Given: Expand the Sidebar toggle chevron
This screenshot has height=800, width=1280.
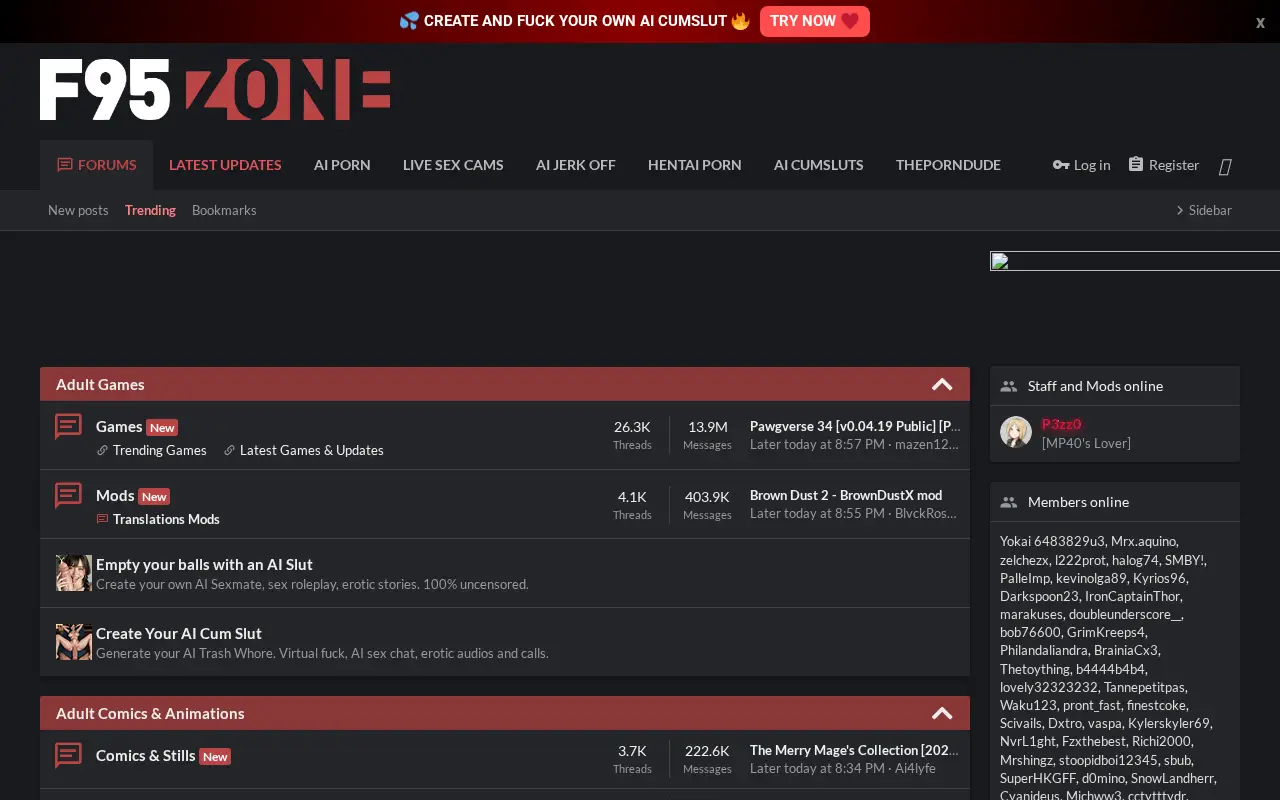Looking at the screenshot, I should click(x=1180, y=211).
